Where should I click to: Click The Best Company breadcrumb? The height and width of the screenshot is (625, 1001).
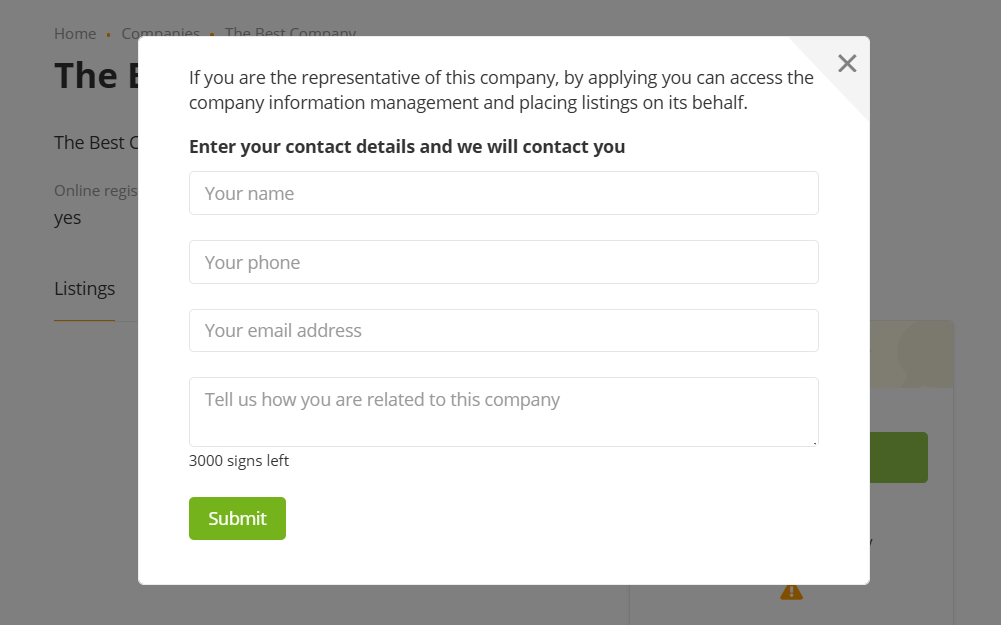coord(290,32)
